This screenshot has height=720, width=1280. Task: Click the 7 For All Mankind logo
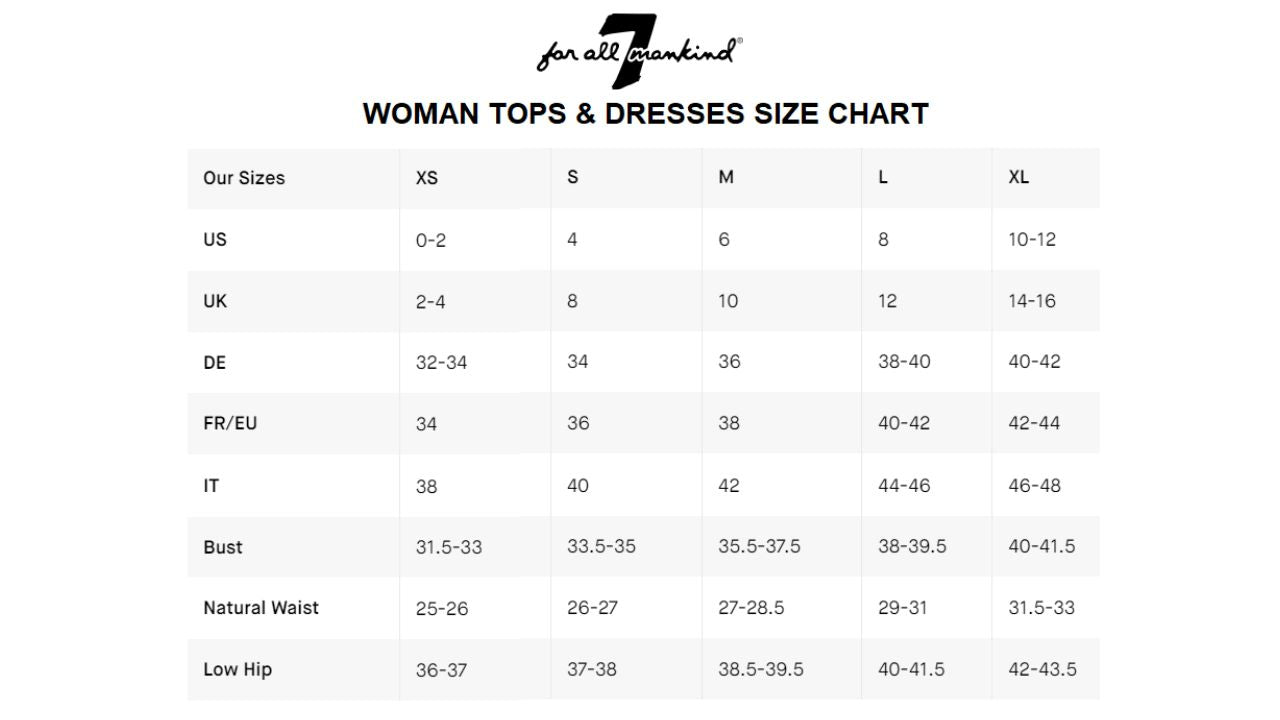[x=639, y=50]
